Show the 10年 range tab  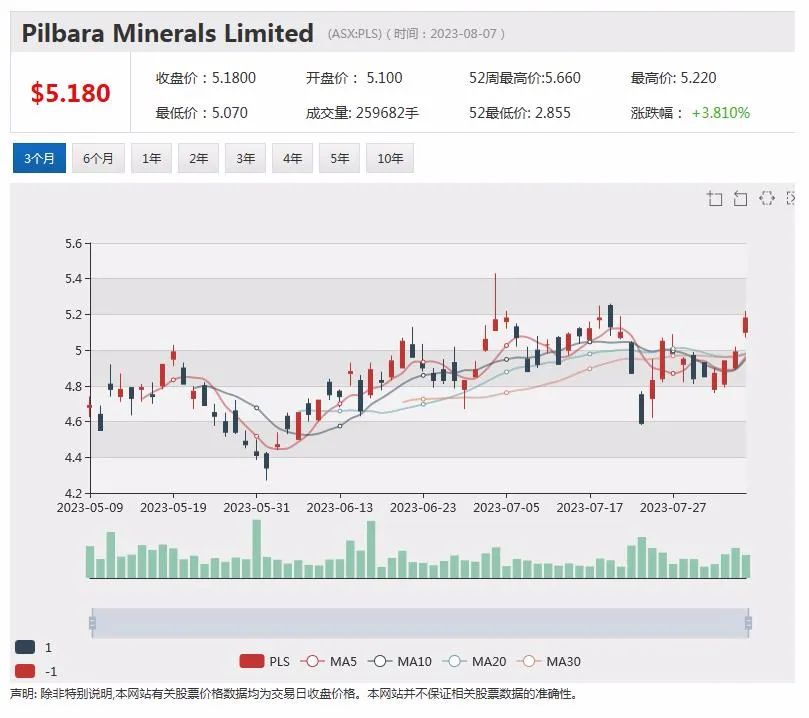[390, 158]
